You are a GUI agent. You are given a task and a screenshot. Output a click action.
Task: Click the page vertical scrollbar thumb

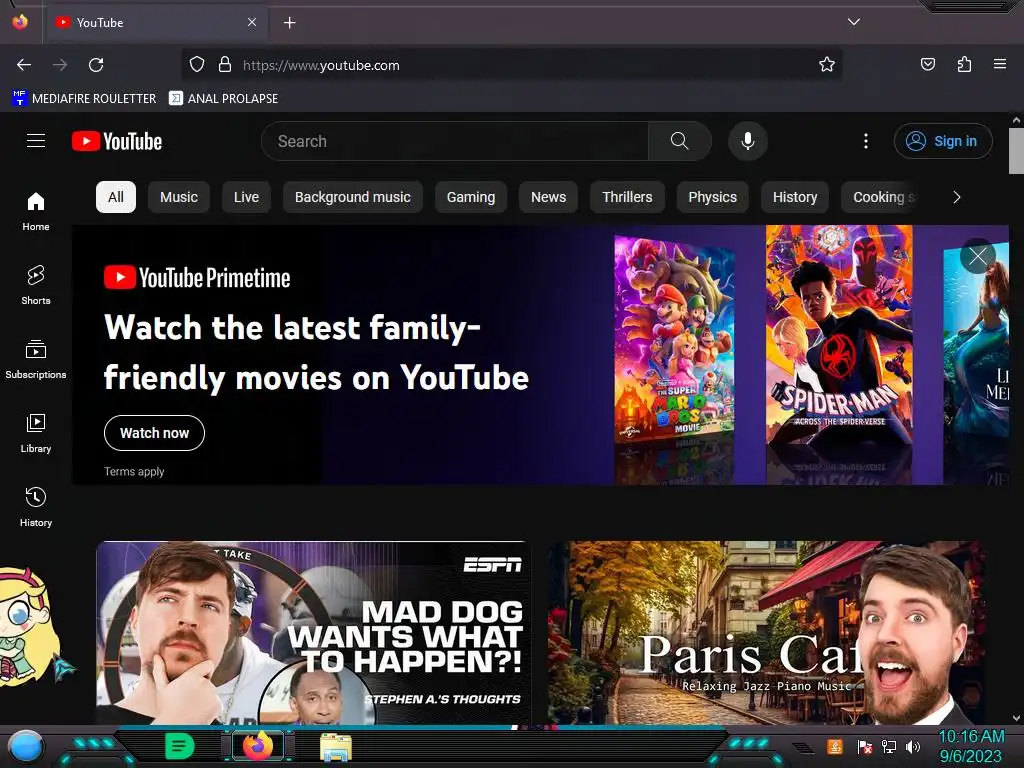pyautogui.click(x=1016, y=151)
